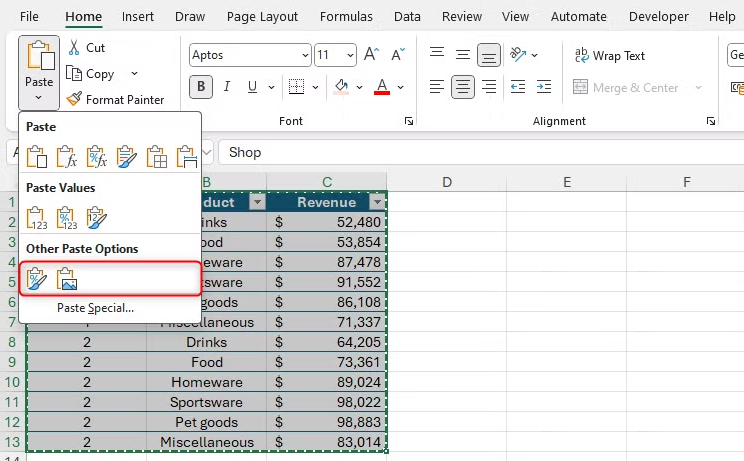Set Top Align vertical alignment

437,53
